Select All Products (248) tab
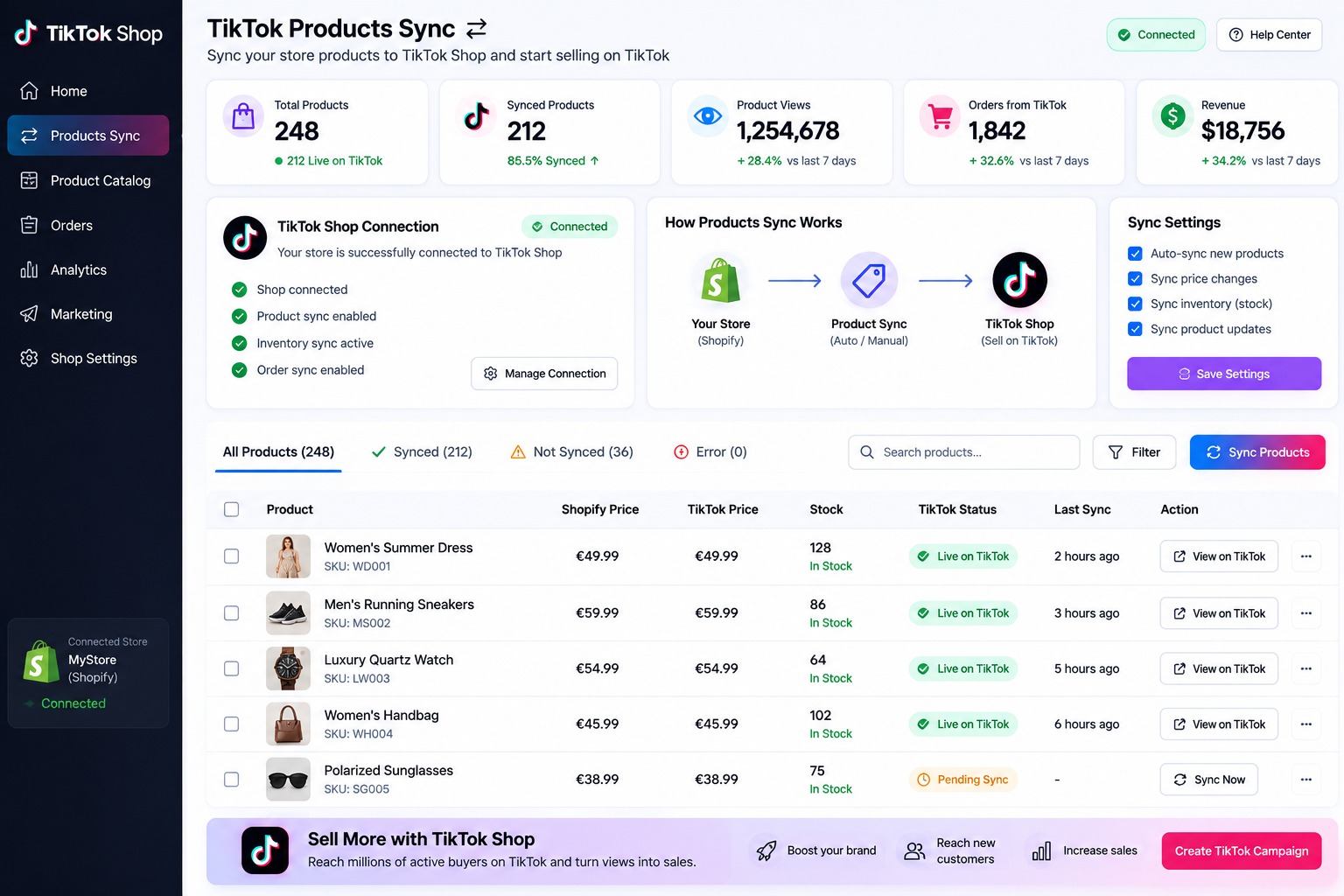Image resolution: width=1344 pixels, height=896 pixels. [278, 452]
